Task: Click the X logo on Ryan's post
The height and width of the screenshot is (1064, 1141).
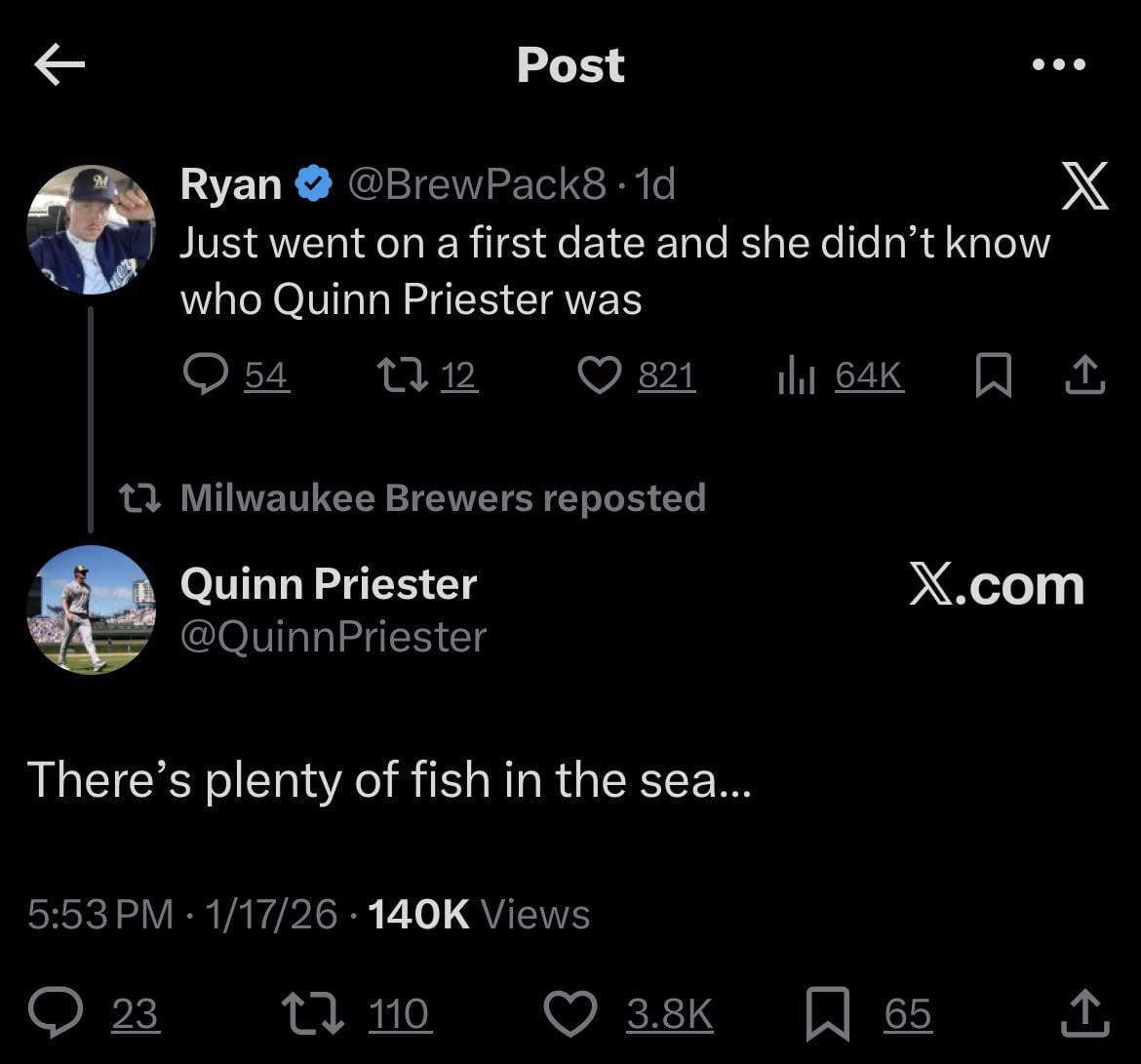Action: 1083,187
